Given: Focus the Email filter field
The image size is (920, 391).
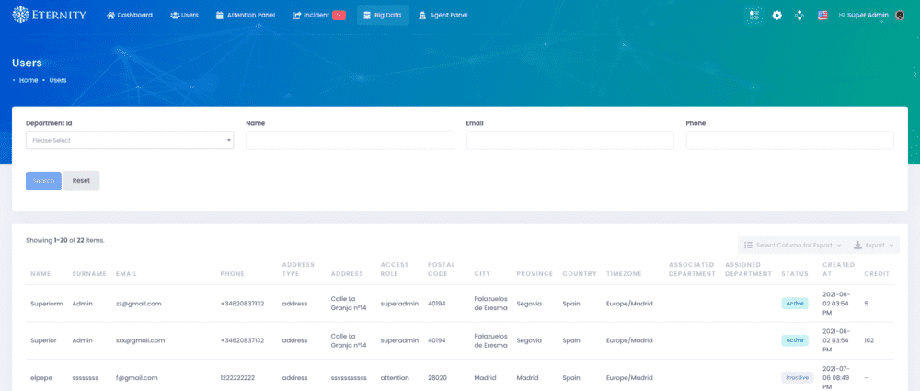Looking at the screenshot, I should (570, 140).
